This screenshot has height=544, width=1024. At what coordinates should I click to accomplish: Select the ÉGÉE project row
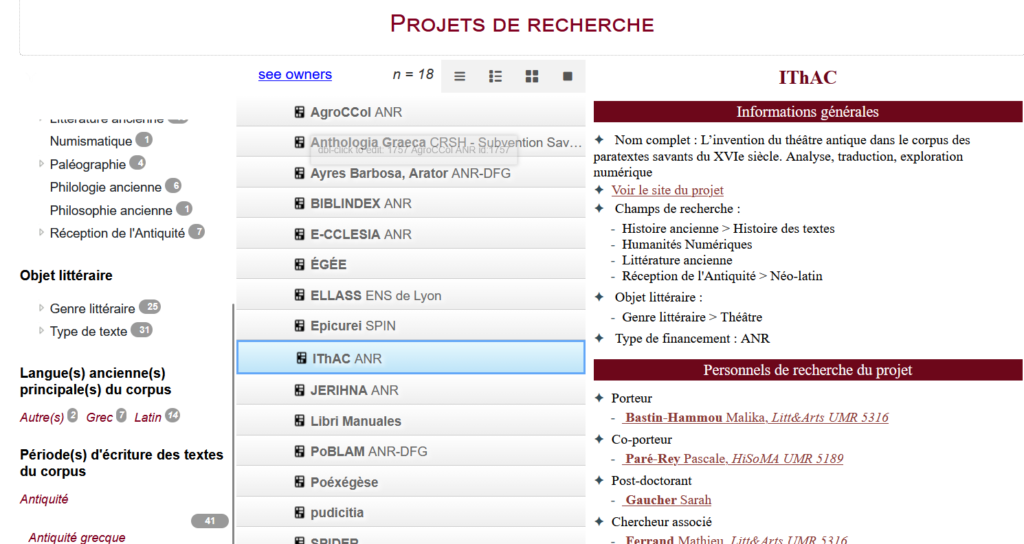[x=411, y=264]
